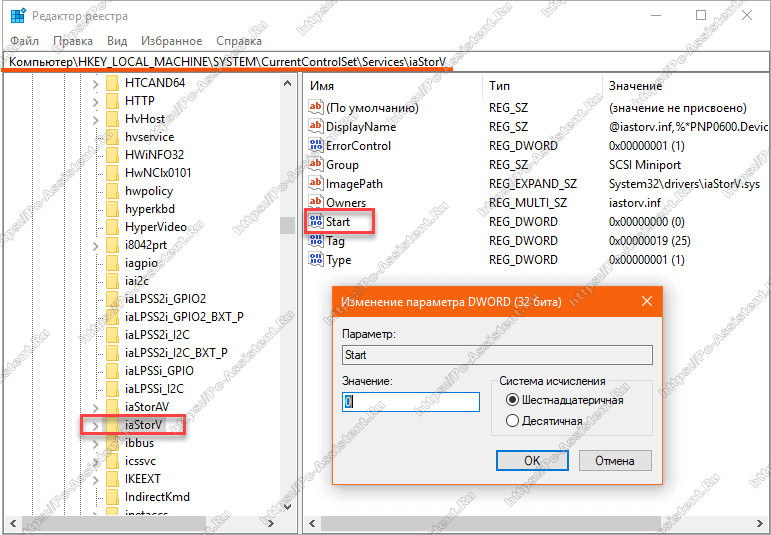Click the Отмена button
Screen dimensions: 771x535
614,461
